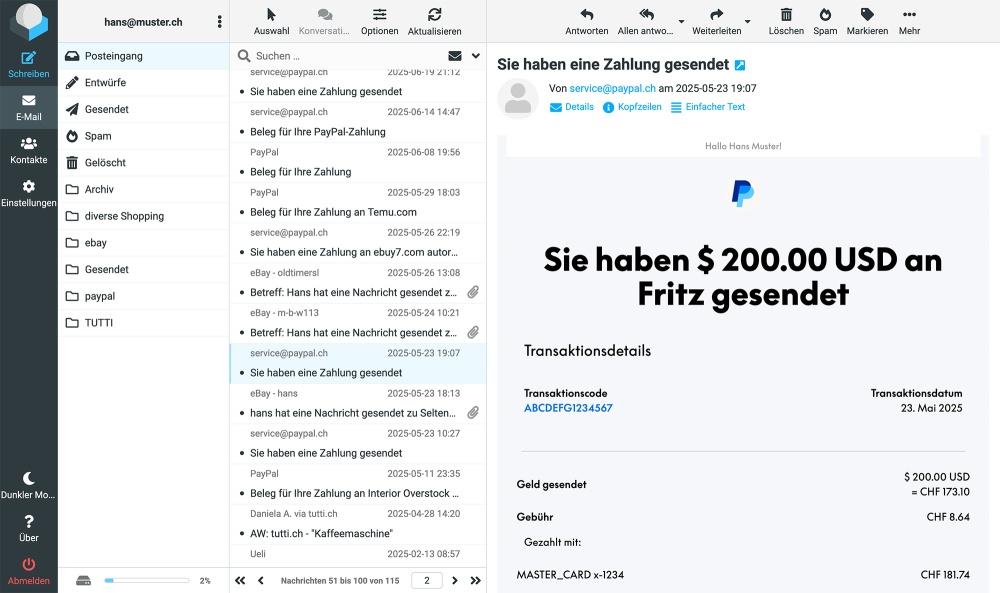Open message from 2025-05-23 10:27
This screenshot has width=1000, height=593.
(x=358, y=443)
